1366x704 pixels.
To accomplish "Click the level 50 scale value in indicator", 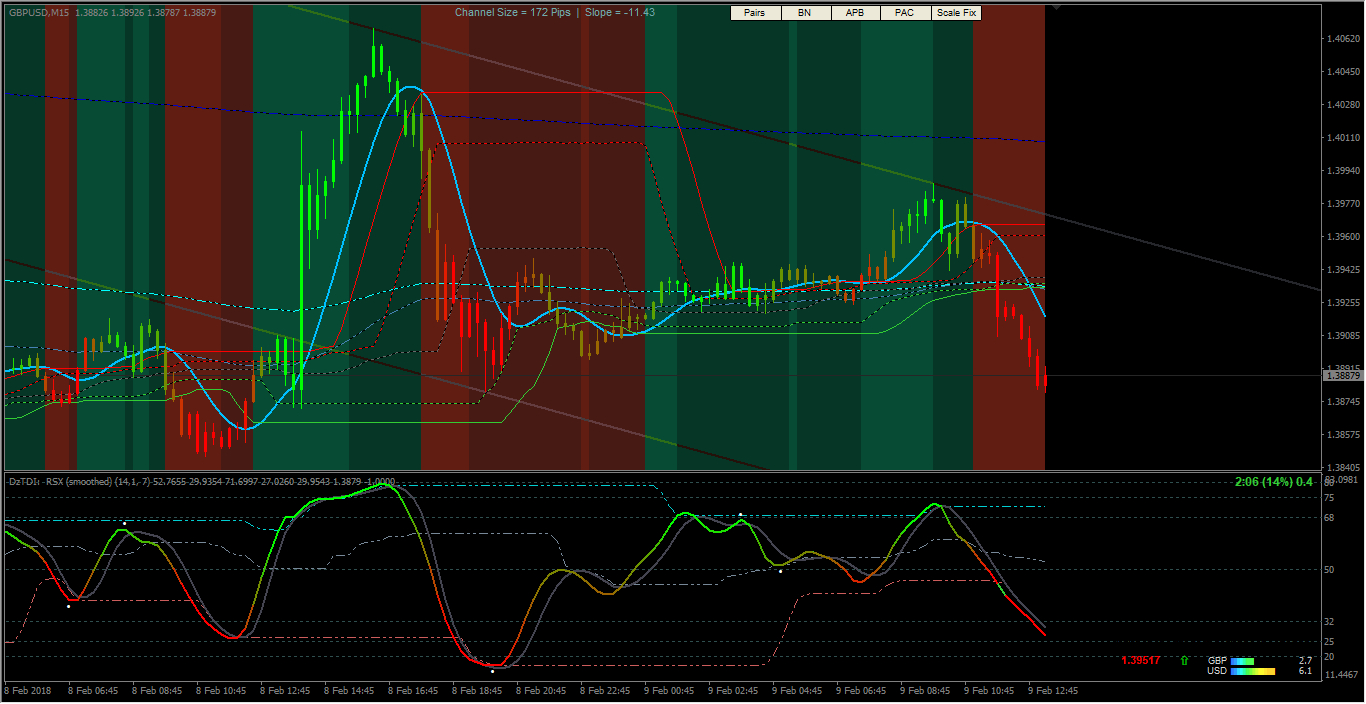I will (x=1329, y=569).
